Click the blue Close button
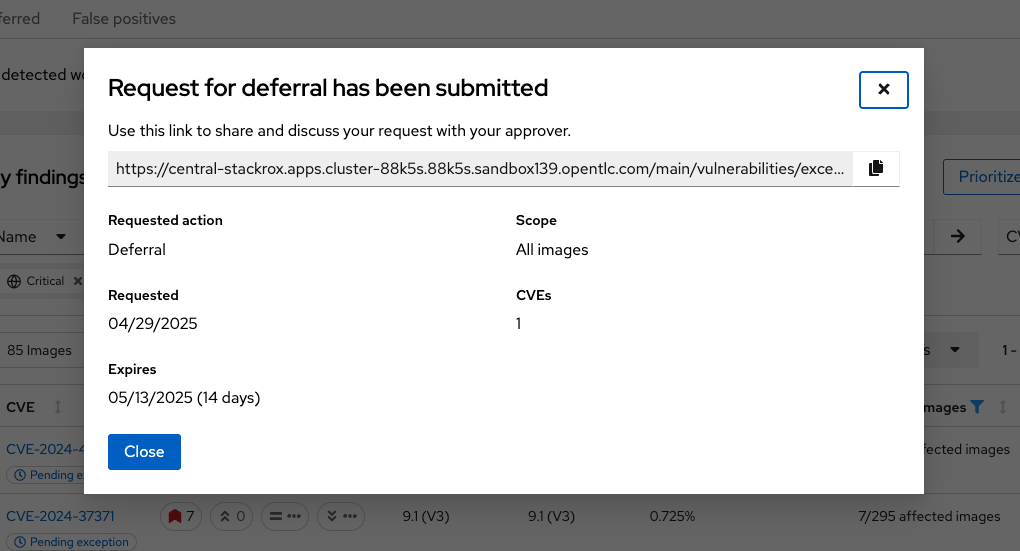Image resolution: width=1020 pixels, height=551 pixels. point(144,451)
